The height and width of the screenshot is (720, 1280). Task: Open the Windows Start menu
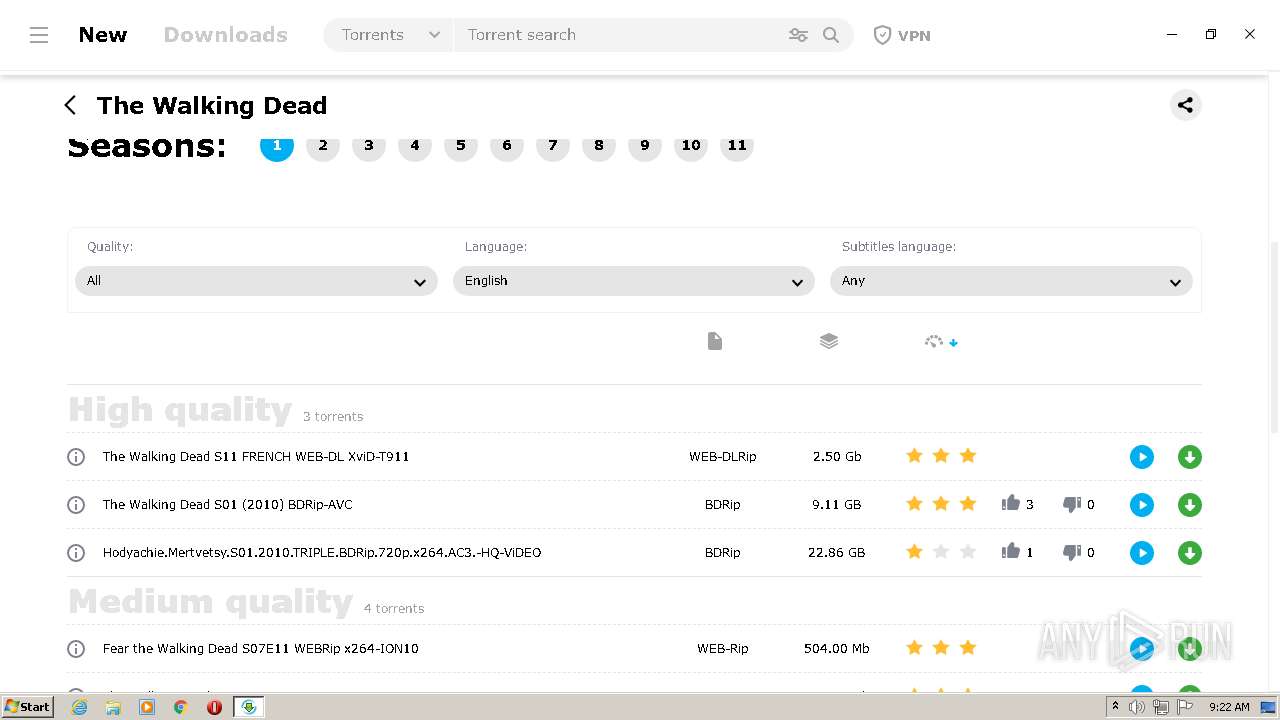point(27,707)
